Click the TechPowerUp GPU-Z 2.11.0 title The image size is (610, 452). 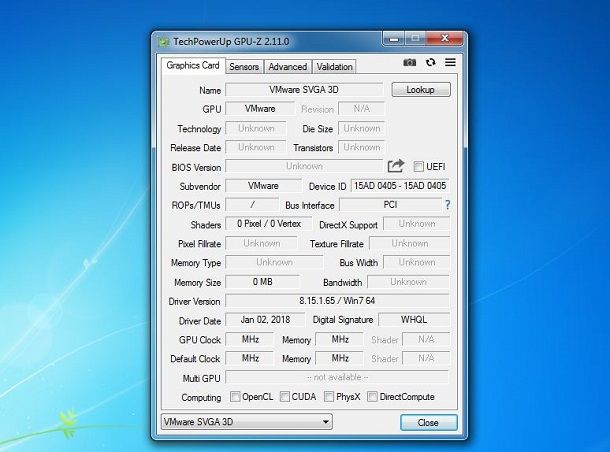point(231,42)
